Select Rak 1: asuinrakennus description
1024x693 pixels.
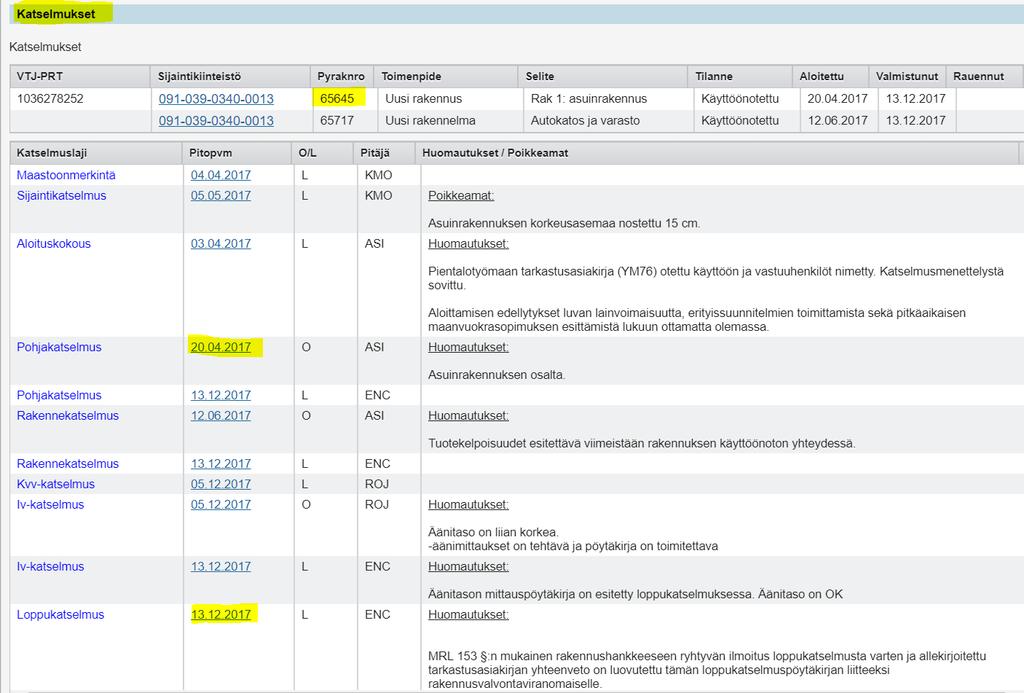click(x=589, y=99)
